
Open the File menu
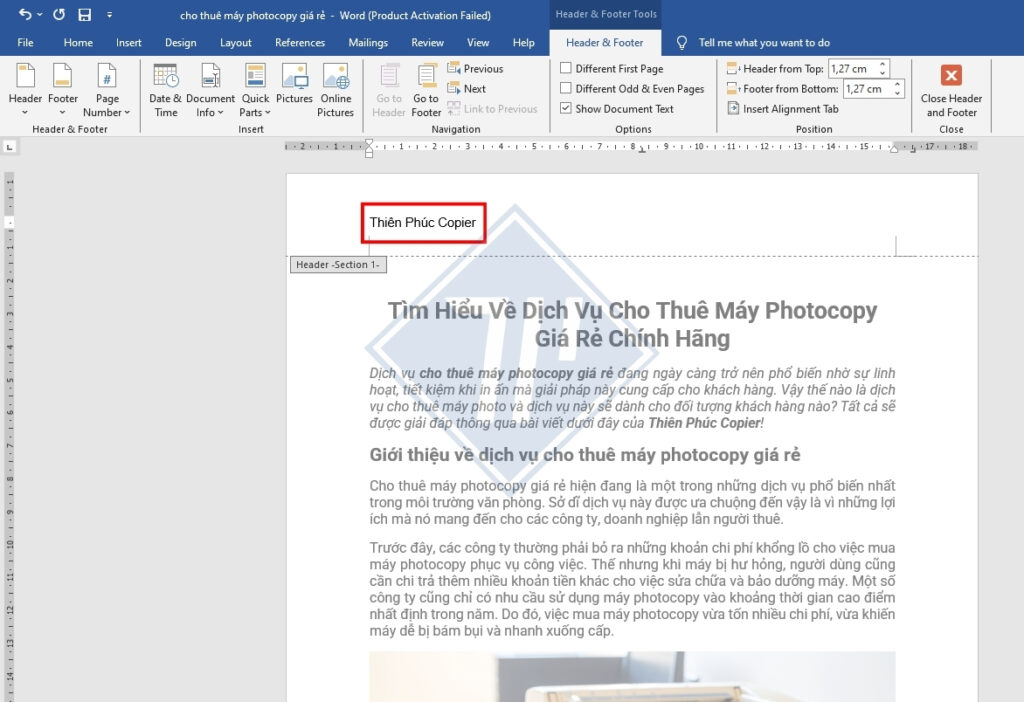[25, 42]
